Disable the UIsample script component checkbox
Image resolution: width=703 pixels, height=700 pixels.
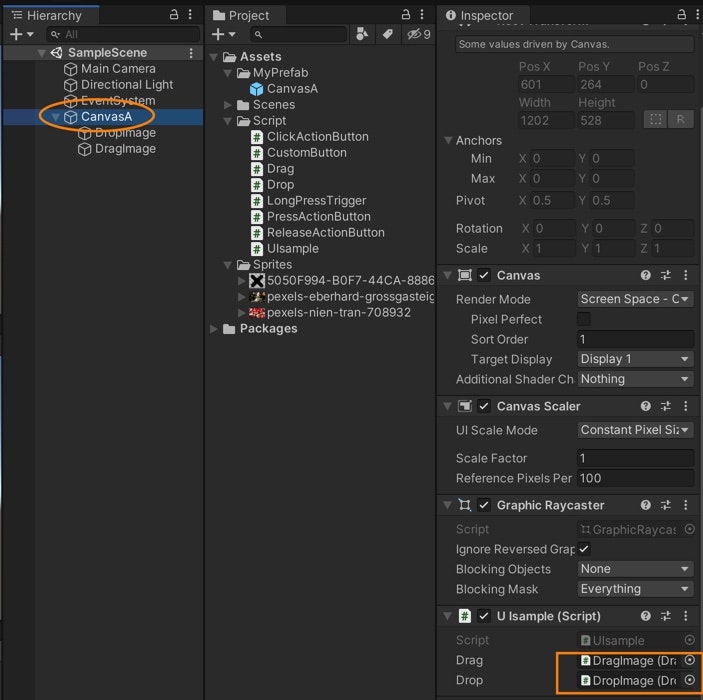point(484,616)
